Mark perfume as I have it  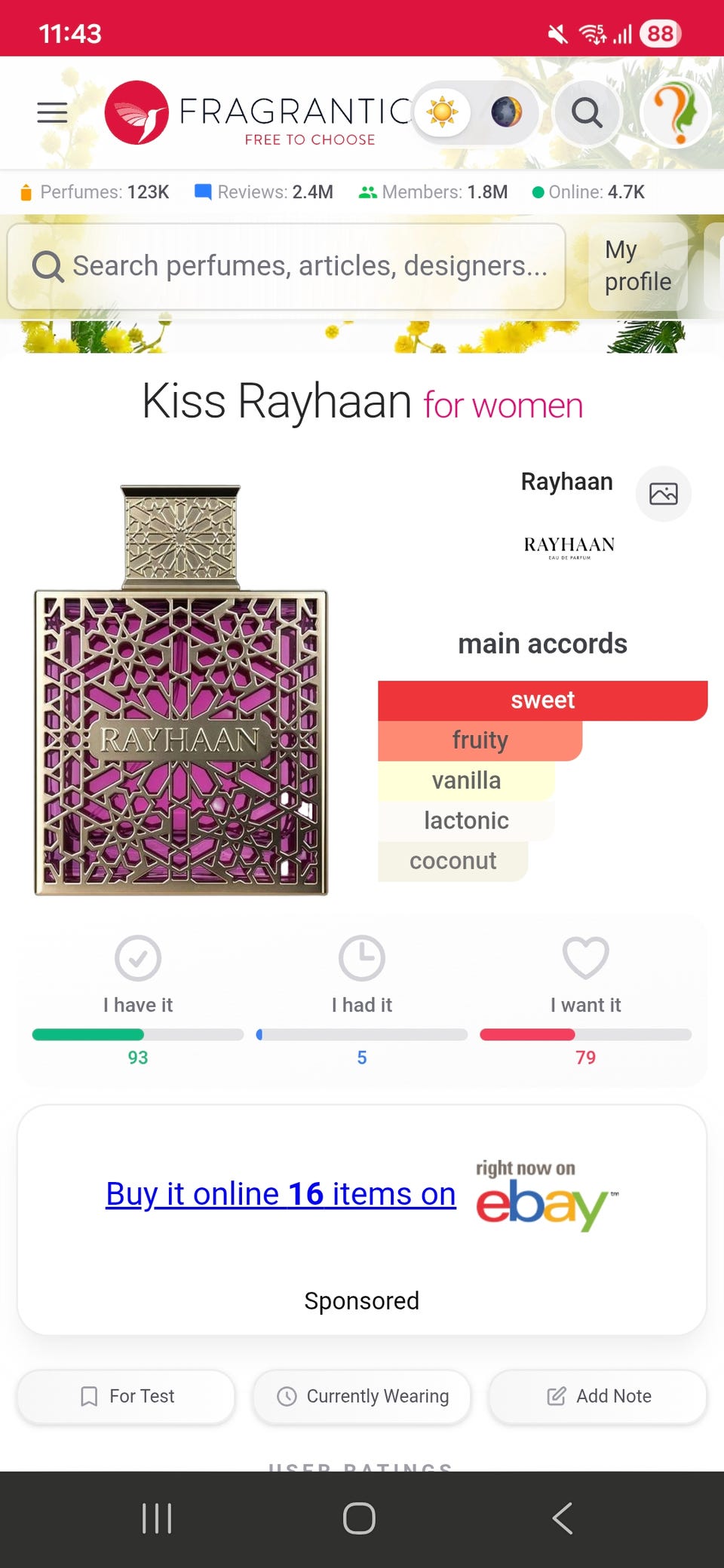coord(138,958)
